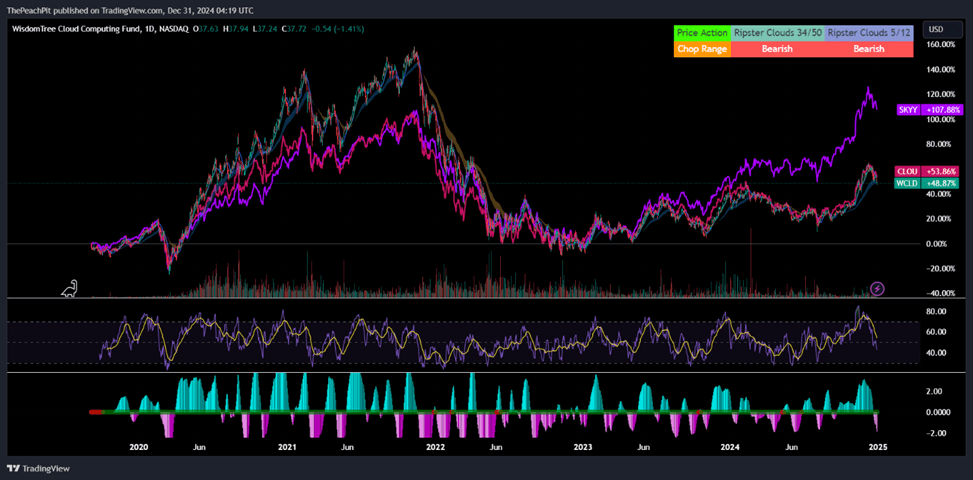973x480 pixels.
Task: Click the 2022 label on time axis
Action: point(435,448)
